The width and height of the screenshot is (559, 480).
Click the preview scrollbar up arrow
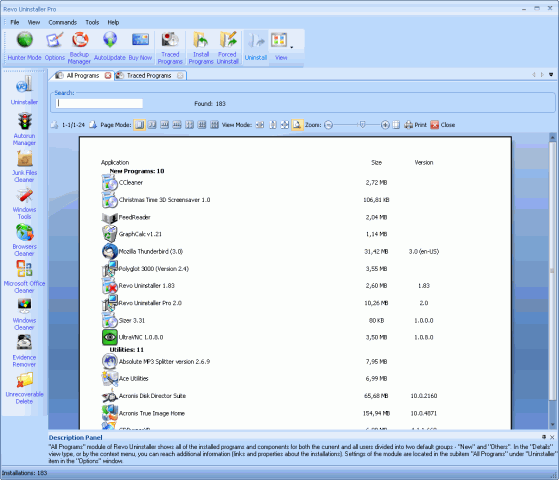click(553, 137)
